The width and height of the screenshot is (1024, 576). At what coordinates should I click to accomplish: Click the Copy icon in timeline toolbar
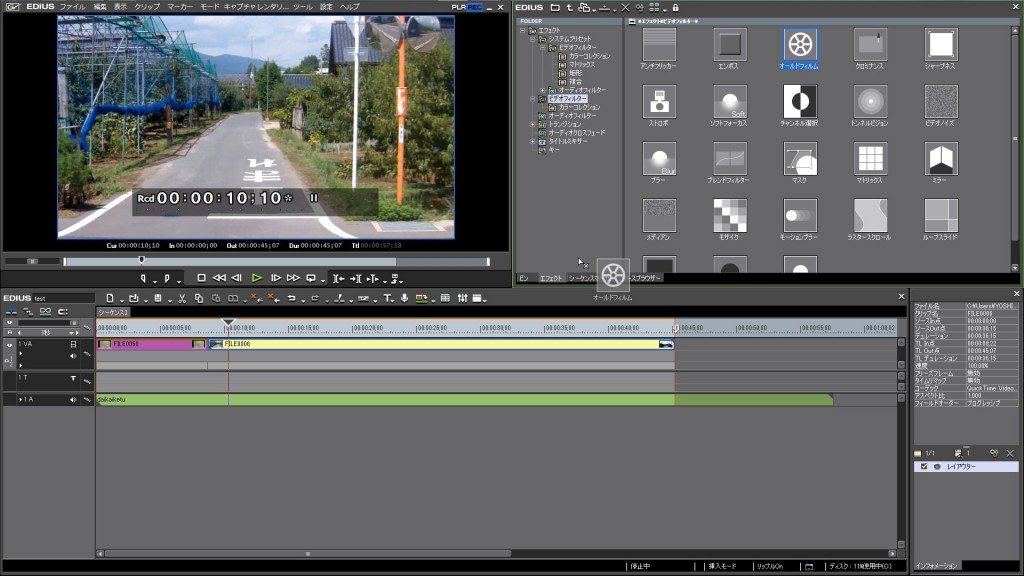(x=199, y=298)
